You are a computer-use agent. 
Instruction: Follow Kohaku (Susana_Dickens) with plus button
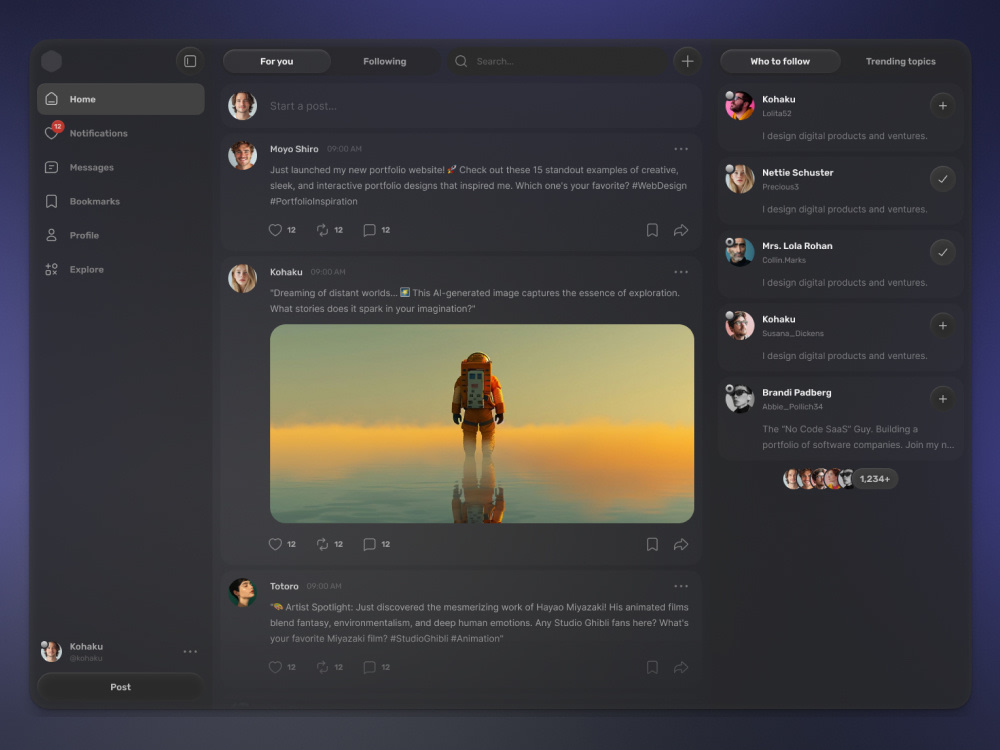pos(942,326)
